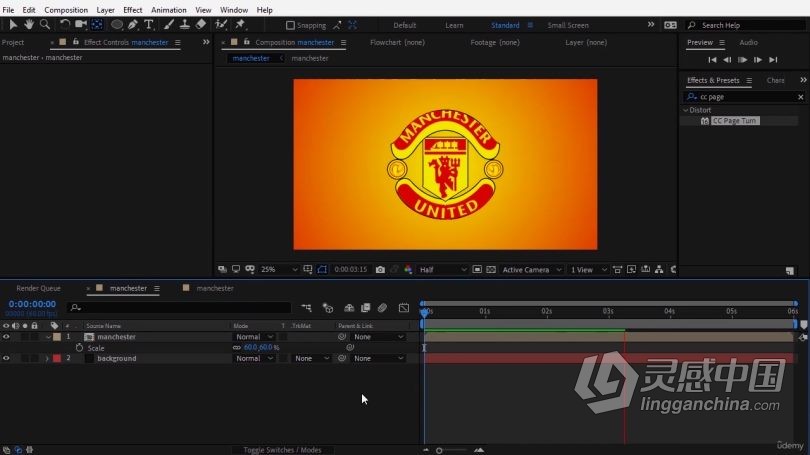Clear the cc page effects search
The image size is (810, 455).
[x=801, y=97]
